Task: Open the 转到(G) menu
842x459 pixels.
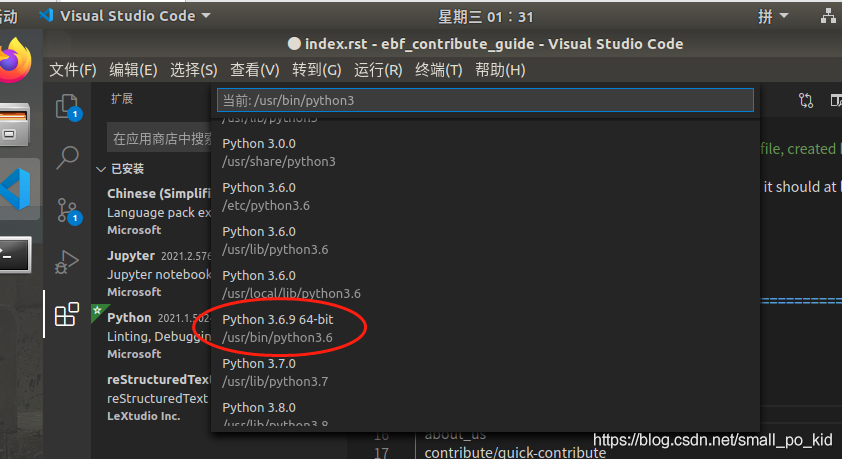Action: click(317, 70)
